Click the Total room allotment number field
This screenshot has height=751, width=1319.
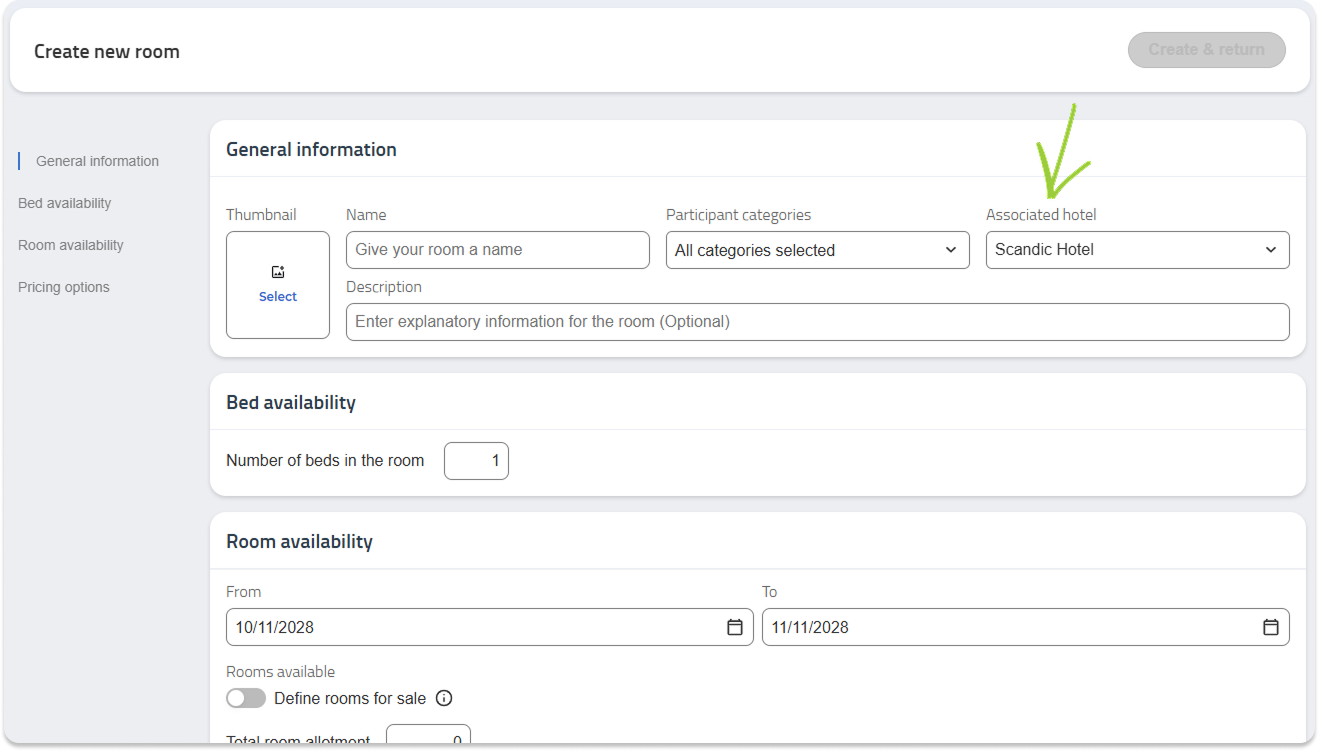coord(428,736)
